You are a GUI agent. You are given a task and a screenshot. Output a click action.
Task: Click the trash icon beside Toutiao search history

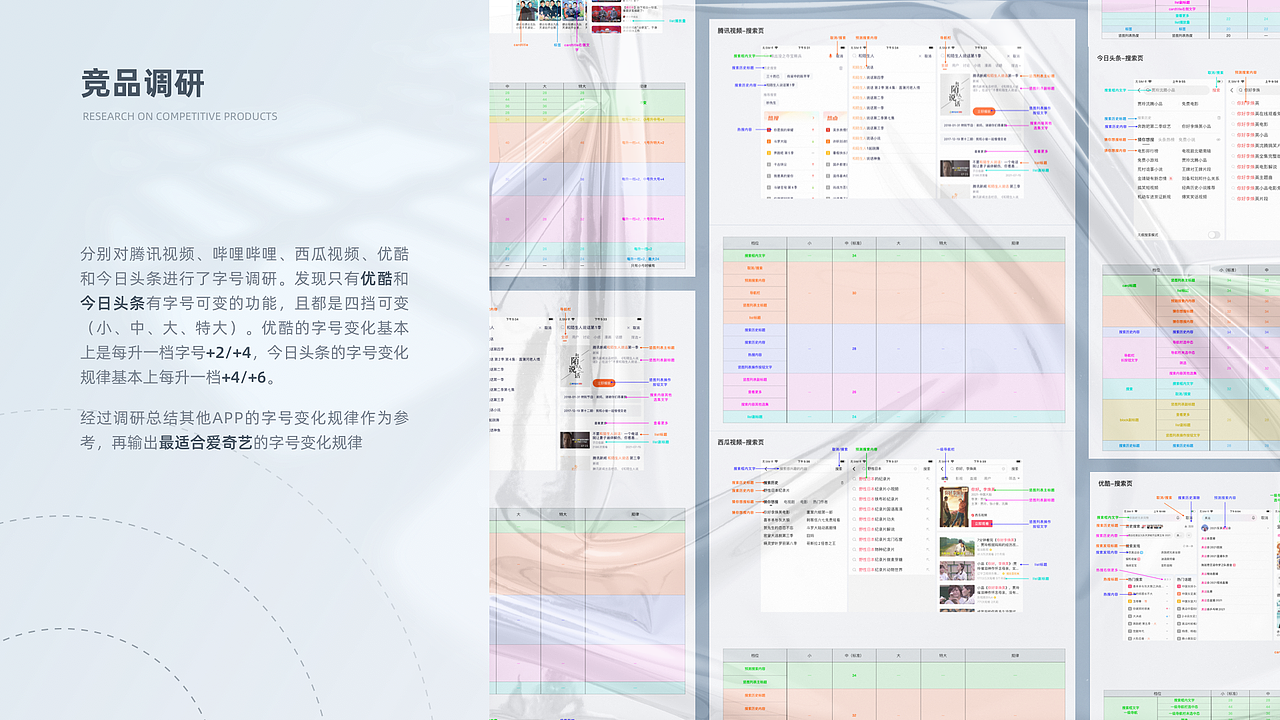click(1219, 118)
